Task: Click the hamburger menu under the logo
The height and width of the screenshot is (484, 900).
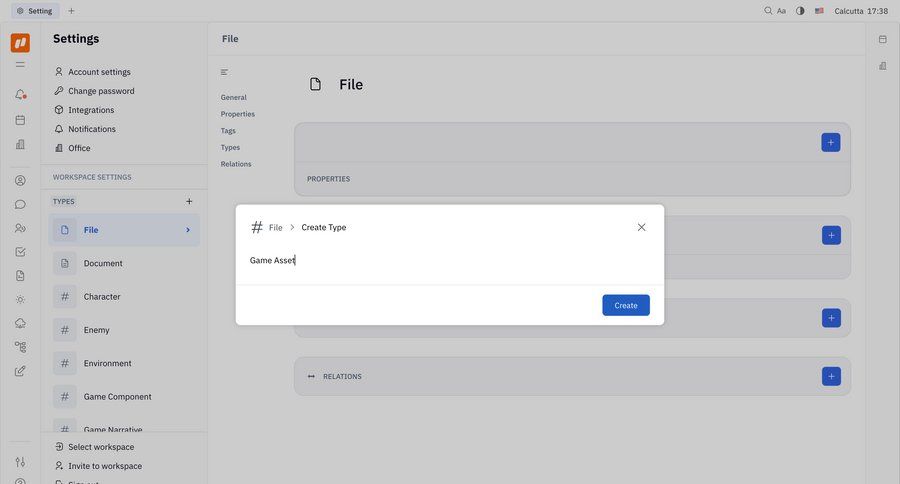Action: point(20,64)
